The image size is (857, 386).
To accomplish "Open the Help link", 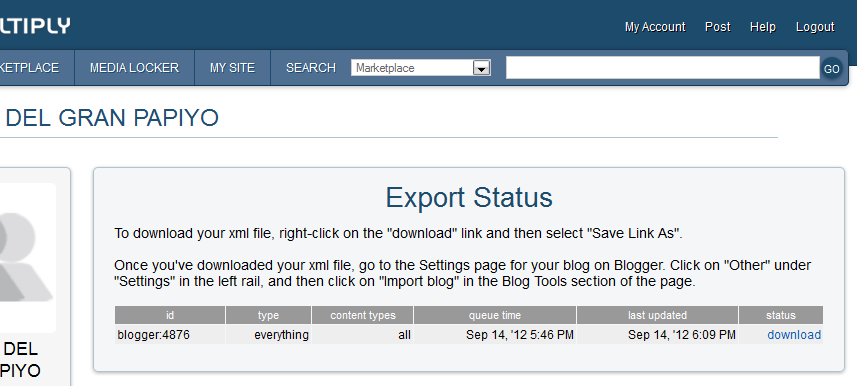I will pos(762,27).
